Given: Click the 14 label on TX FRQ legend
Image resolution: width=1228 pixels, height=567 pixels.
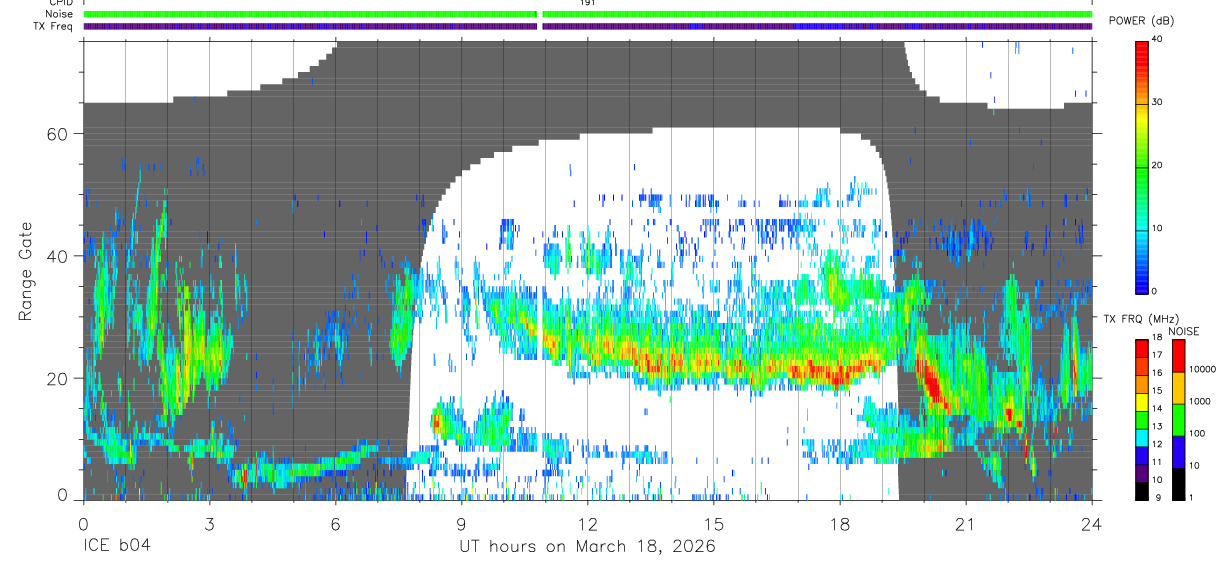Looking at the screenshot, I should [x=1157, y=408].
